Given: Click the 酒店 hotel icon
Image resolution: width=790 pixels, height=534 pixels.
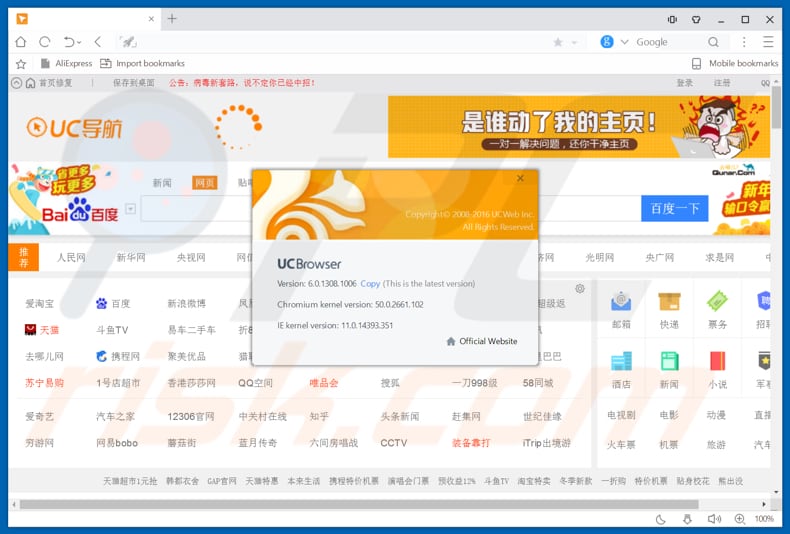Looking at the screenshot, I should pos(621,361).
